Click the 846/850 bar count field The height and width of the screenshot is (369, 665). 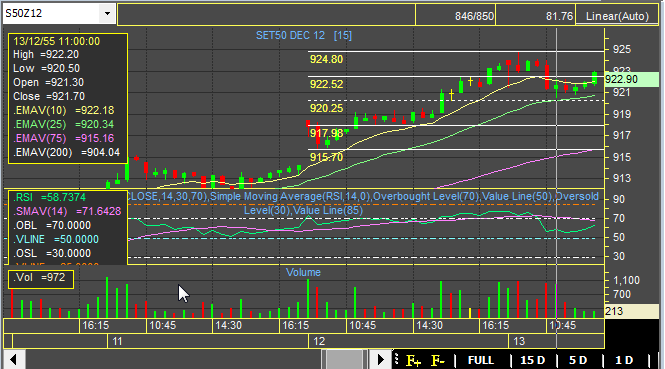455,16
